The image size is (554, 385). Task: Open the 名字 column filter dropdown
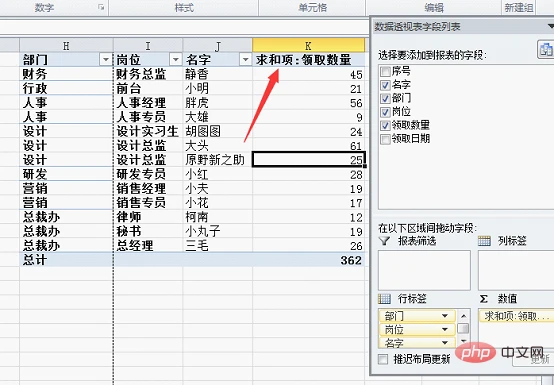click(245, 60)
